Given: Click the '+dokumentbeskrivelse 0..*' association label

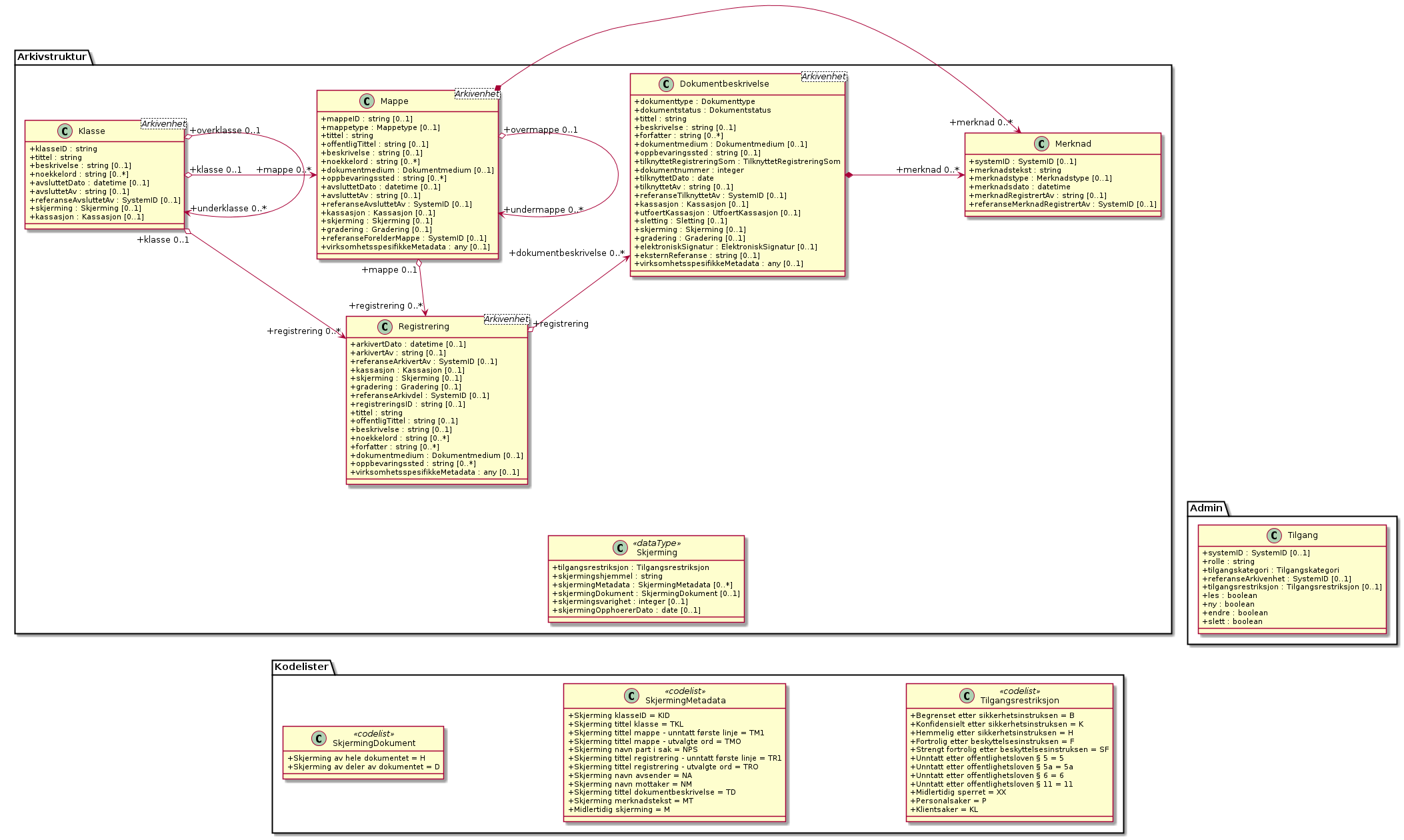Looking at the screenshot, I should [567, 253].
